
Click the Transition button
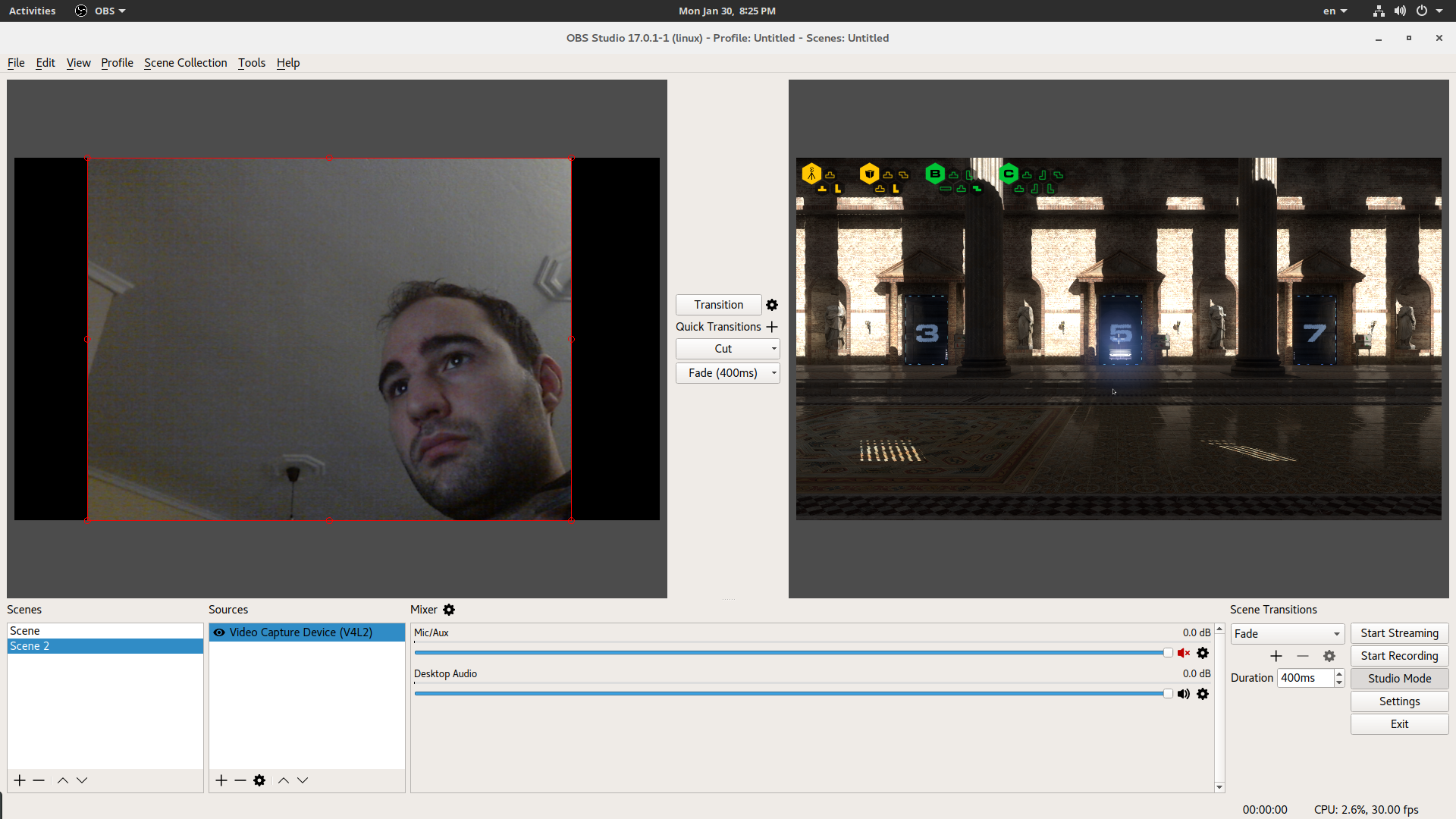tap(719, 305)
